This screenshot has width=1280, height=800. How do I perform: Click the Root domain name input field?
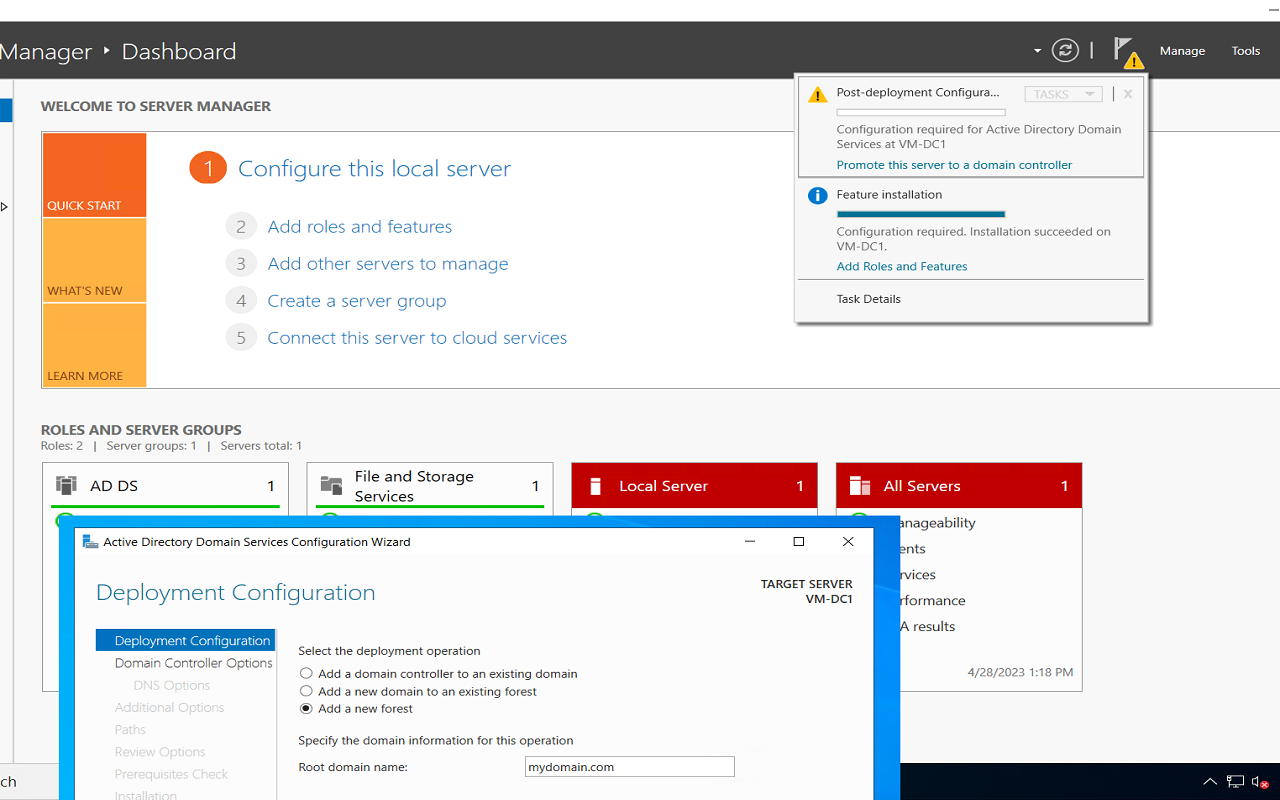(x=630, y=767)
